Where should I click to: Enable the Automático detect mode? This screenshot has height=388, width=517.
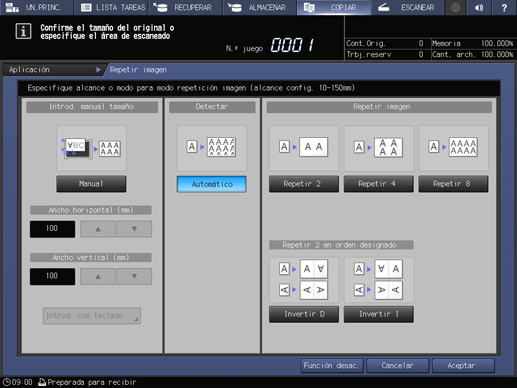tap(212, 184)
